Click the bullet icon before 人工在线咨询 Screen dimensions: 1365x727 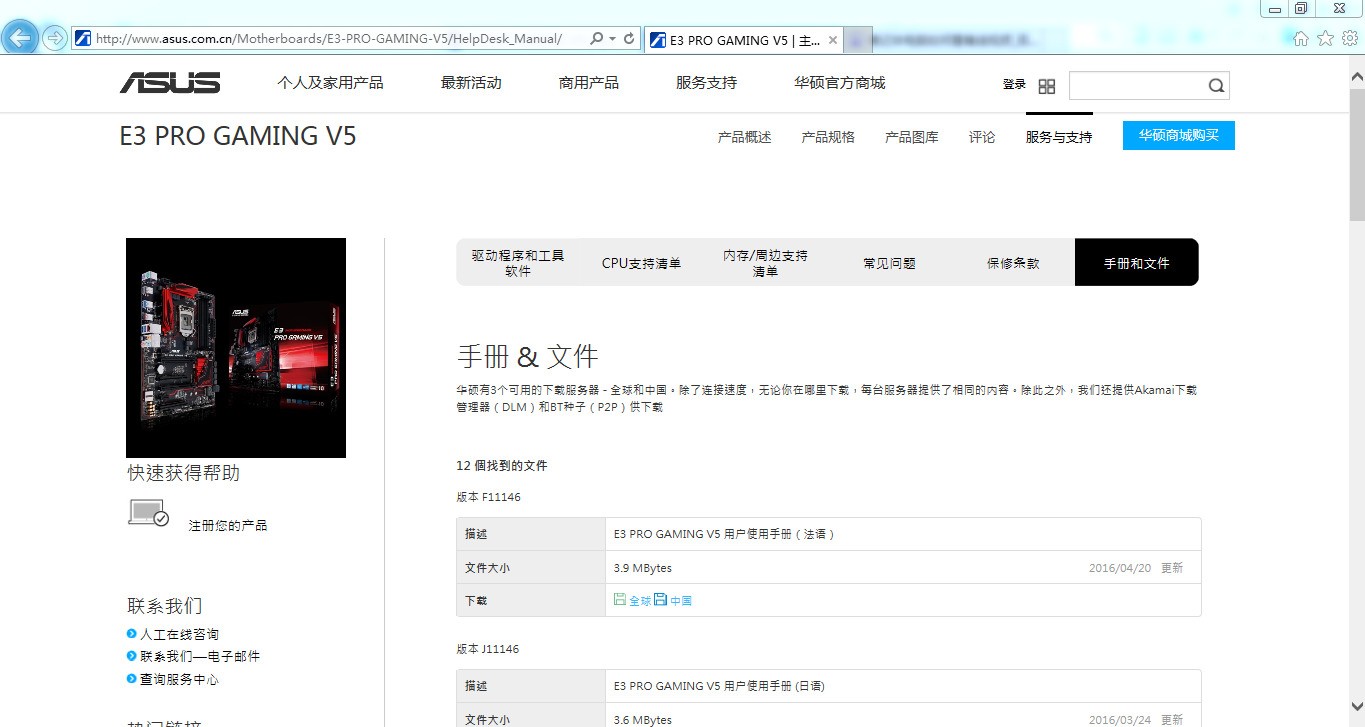(132, 634)
